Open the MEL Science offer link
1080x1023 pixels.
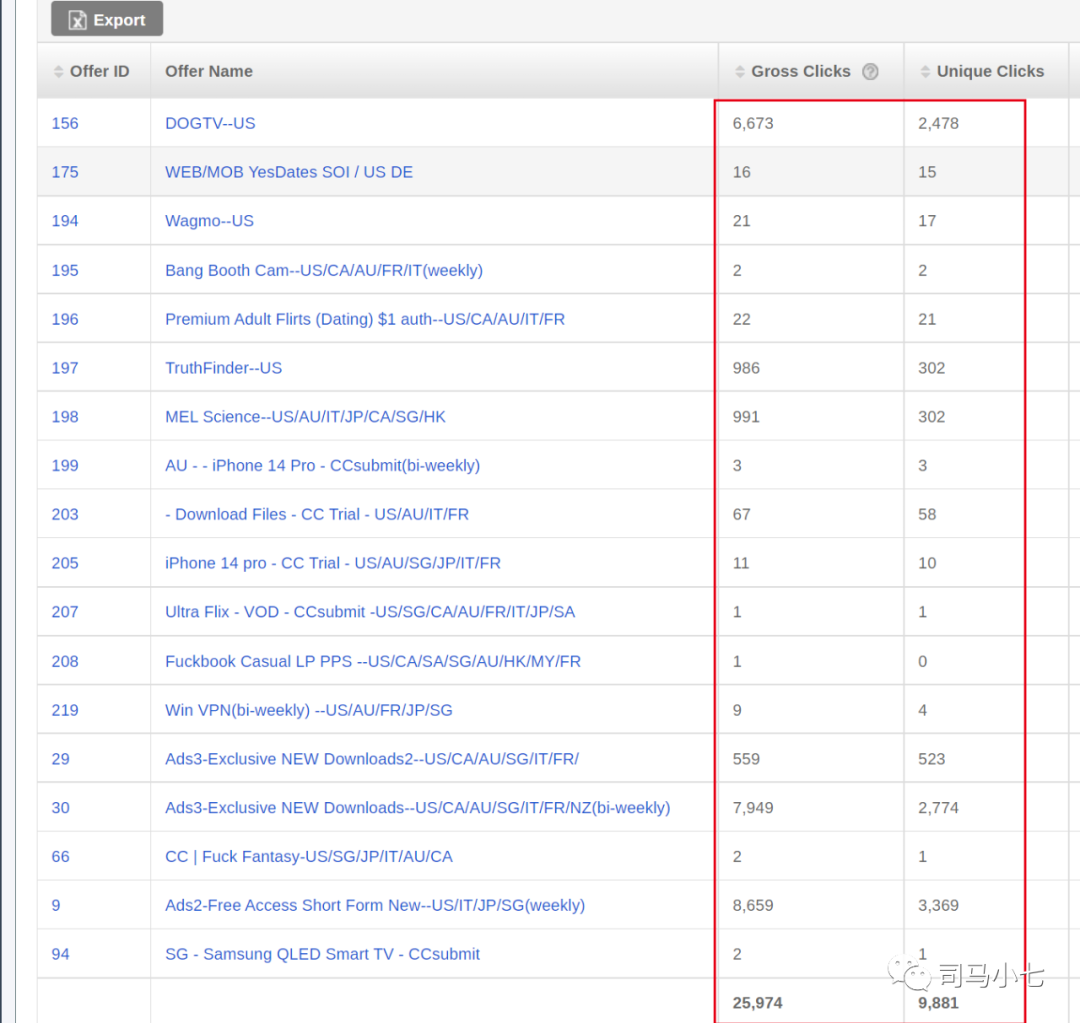pyautogui.click(x=305, y=417)
